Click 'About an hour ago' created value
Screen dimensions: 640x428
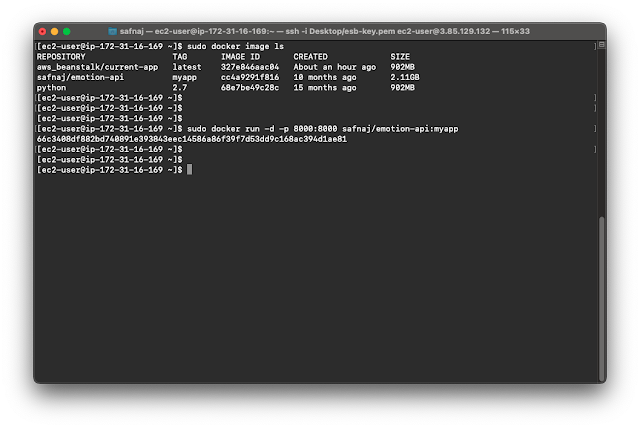point(335,67)
